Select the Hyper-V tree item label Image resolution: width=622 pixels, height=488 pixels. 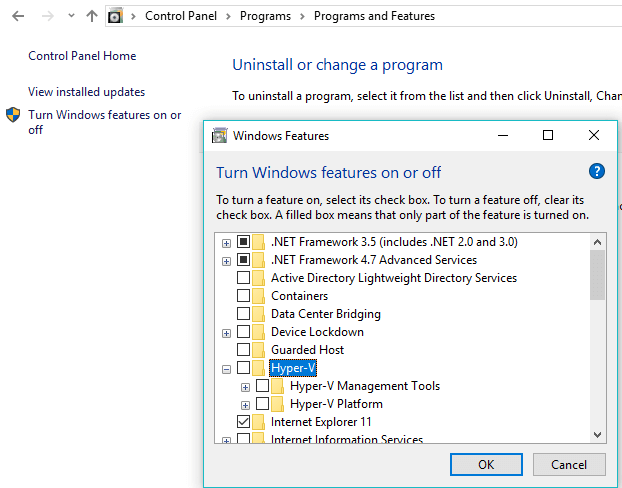(293, 368)
